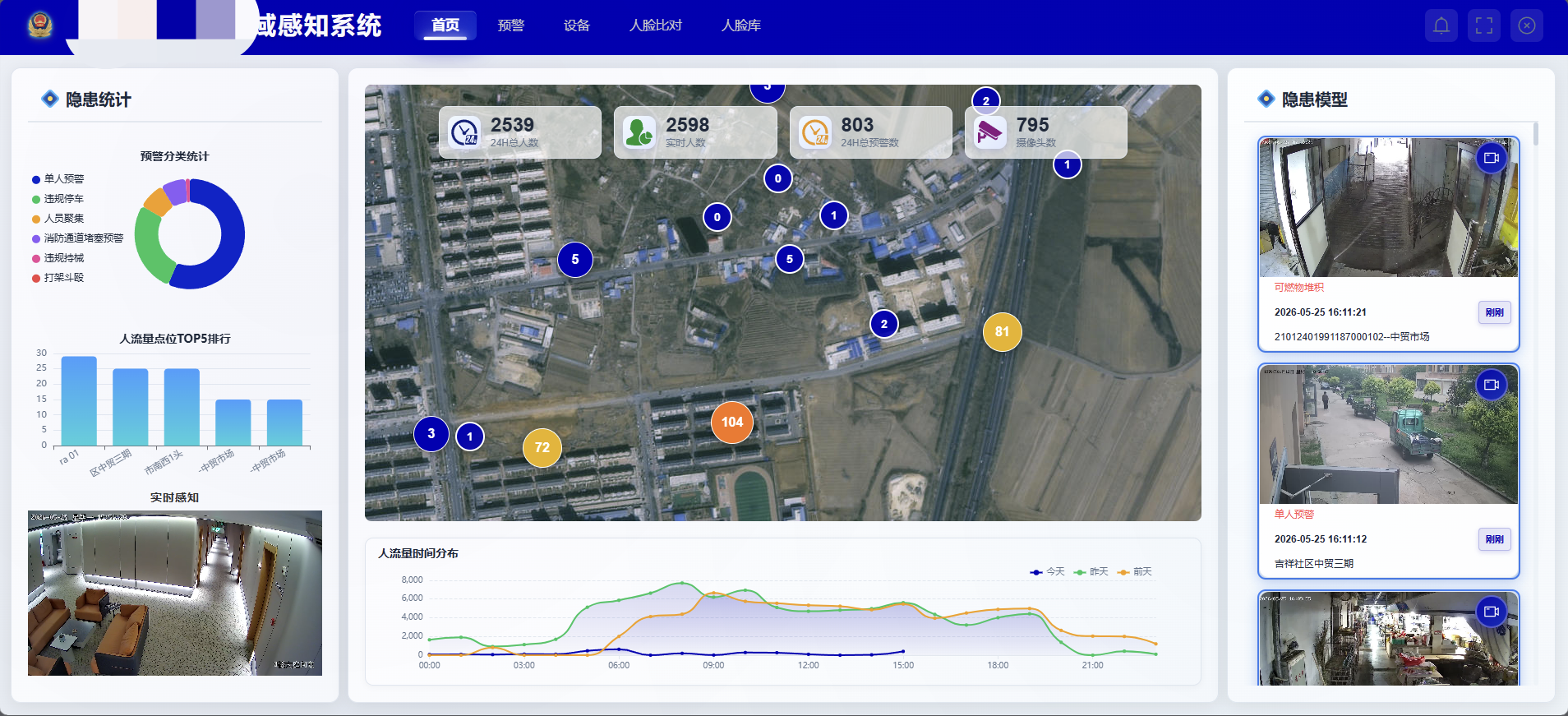The image size is (1568, 716).
Task: Click the green person icon beside 2598
Action: (x=639, y=132)
